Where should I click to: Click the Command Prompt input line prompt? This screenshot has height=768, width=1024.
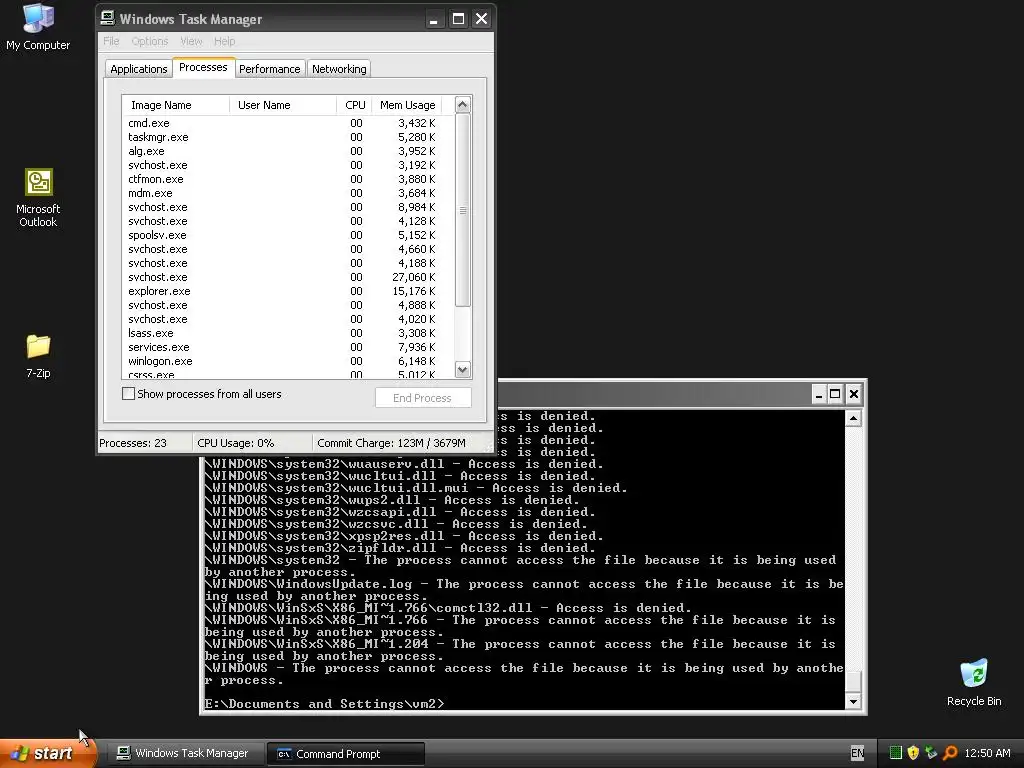(324, 703)
